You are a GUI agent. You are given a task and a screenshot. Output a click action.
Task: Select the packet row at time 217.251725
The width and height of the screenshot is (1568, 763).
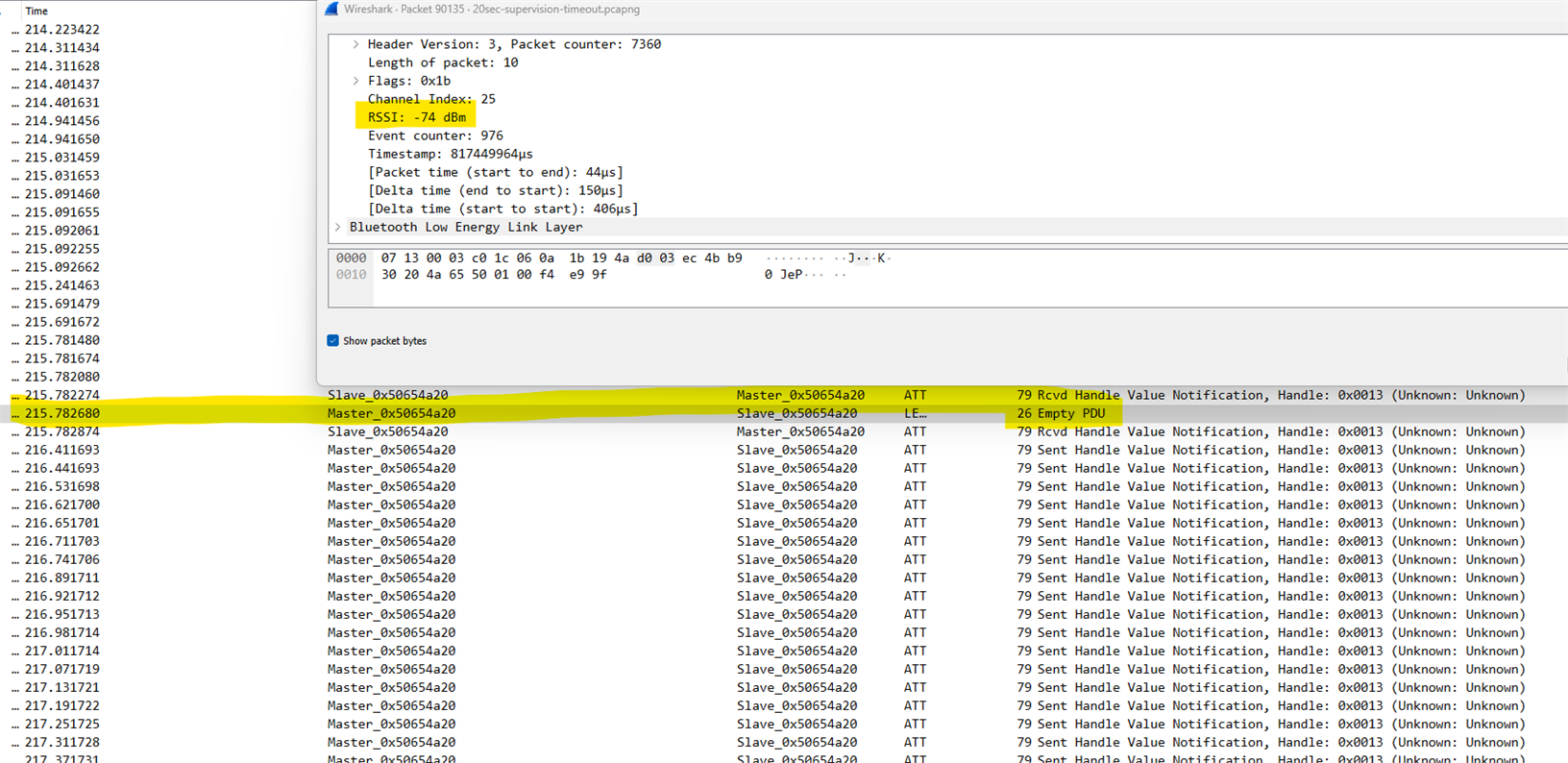pyautogui.click(x=784, y=724)
